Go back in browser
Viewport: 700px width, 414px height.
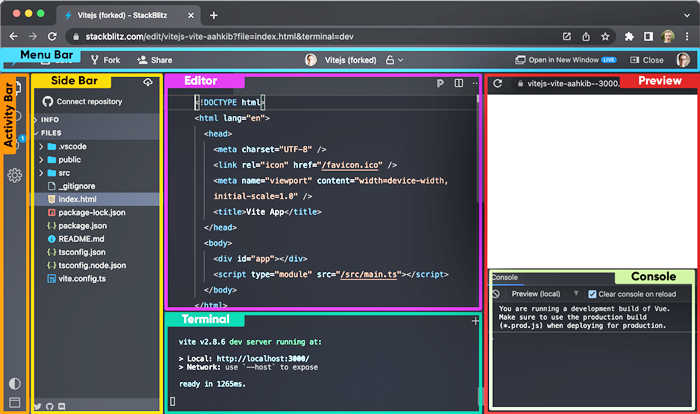click(14, 37)
